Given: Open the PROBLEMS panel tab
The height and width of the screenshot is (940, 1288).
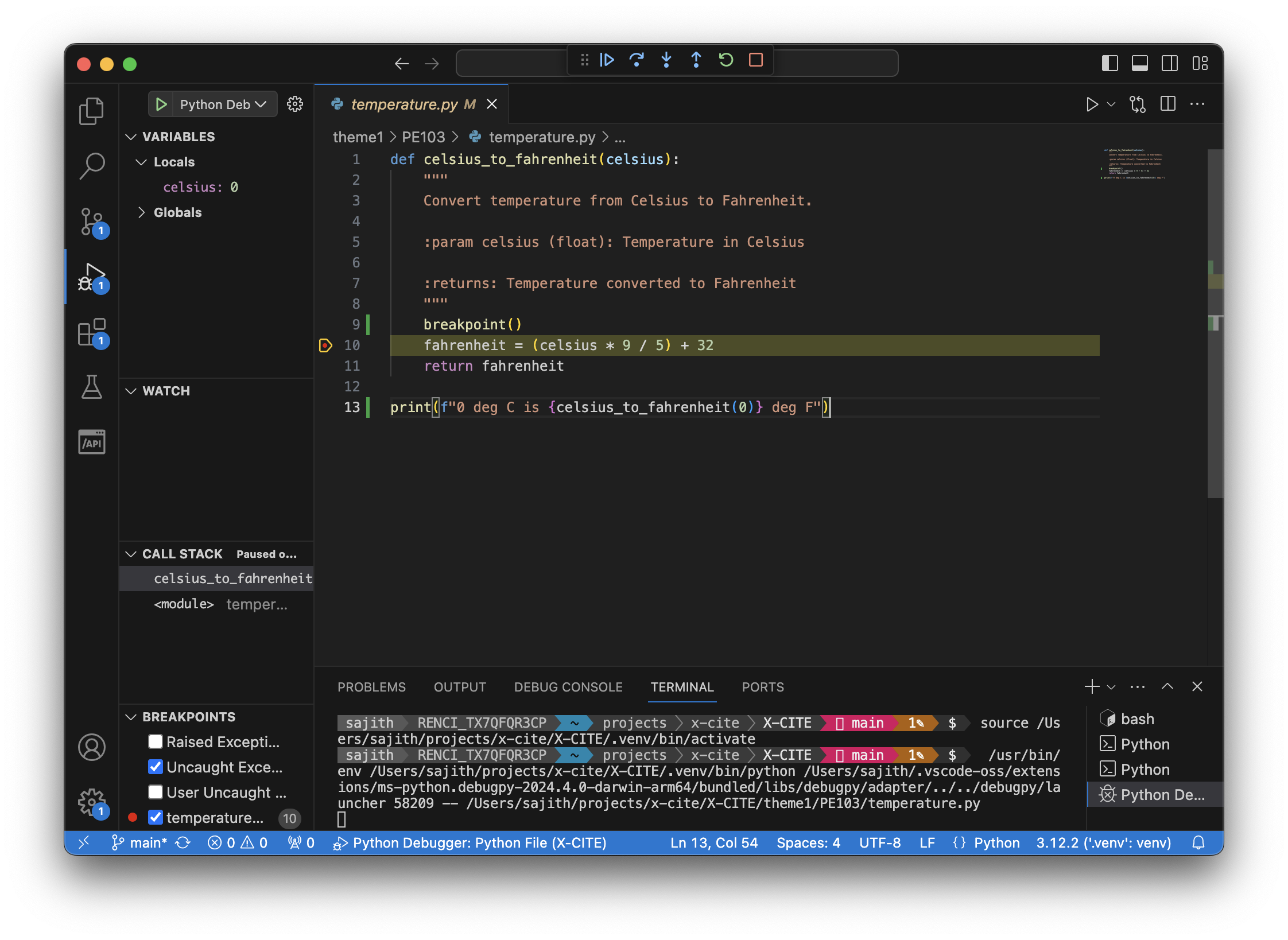Looking at the screenshot, I should coord(371,687).
